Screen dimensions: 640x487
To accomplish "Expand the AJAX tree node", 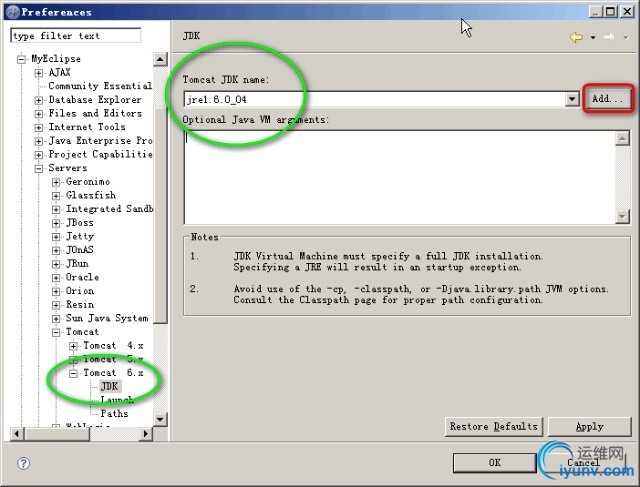I will [38, 73].
